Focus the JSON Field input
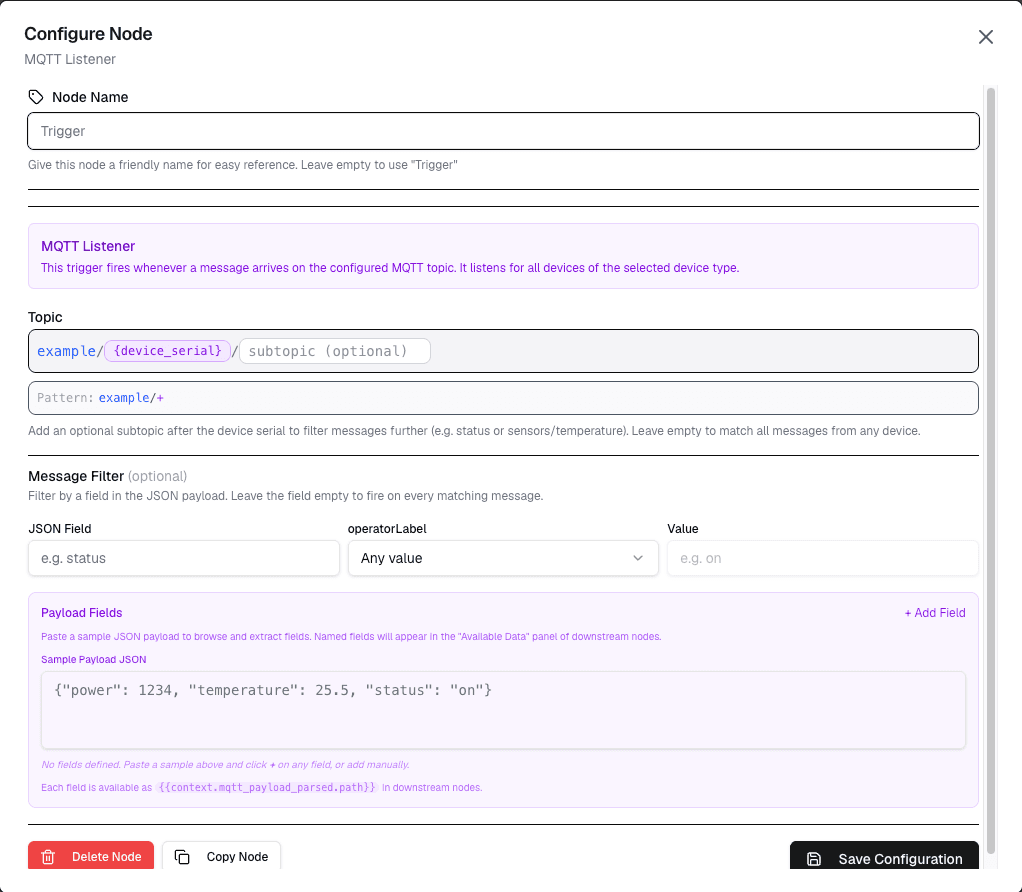Viewport: 1022px width, 892px height. (x=184, y=558)
